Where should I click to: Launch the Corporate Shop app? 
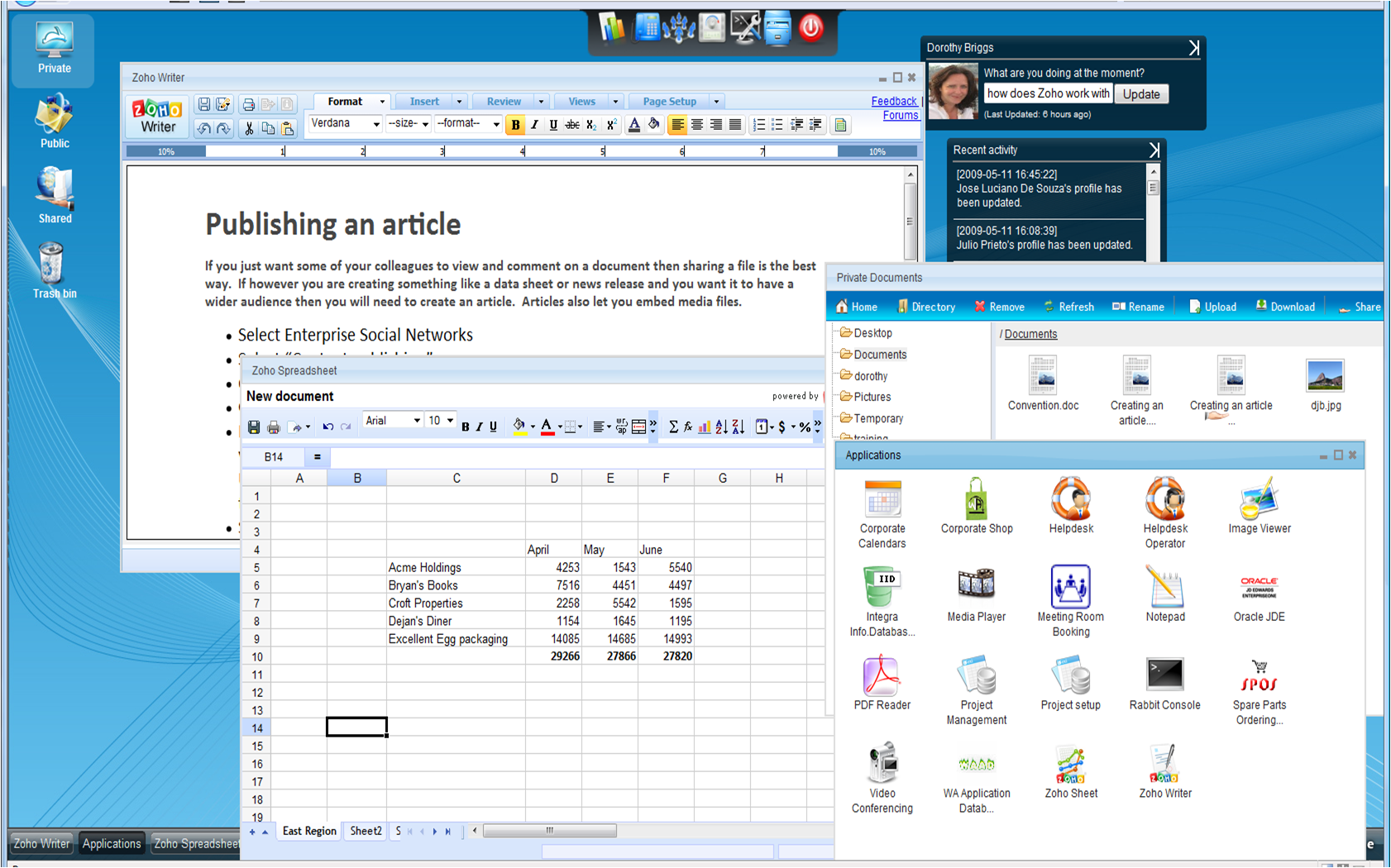977,506
